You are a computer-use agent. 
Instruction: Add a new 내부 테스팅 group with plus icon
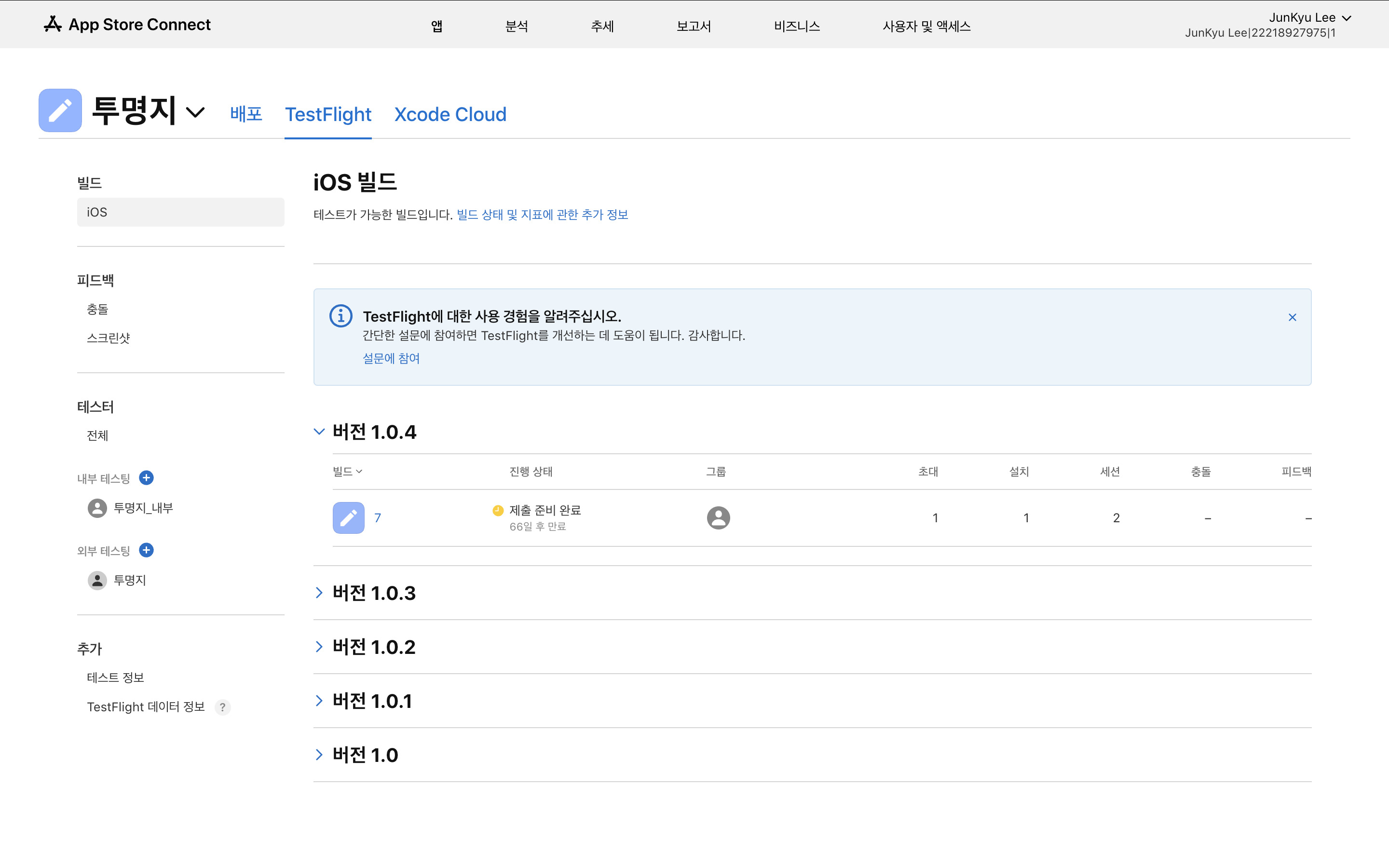pyautogui.click(x=146, y=477)
